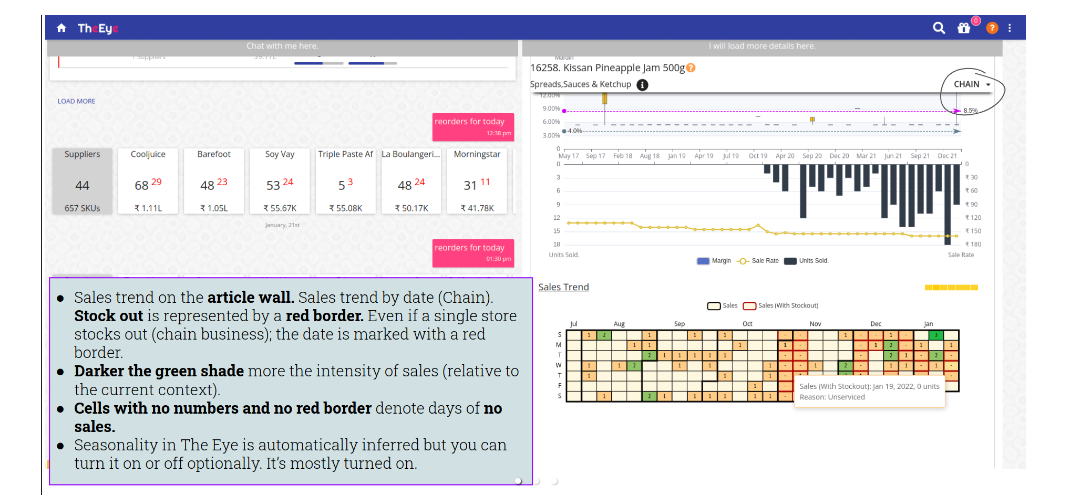
Task: Show info for Spreads, Sauces & Ketchup
Action: pyautogui.click(x=642, y=85)
